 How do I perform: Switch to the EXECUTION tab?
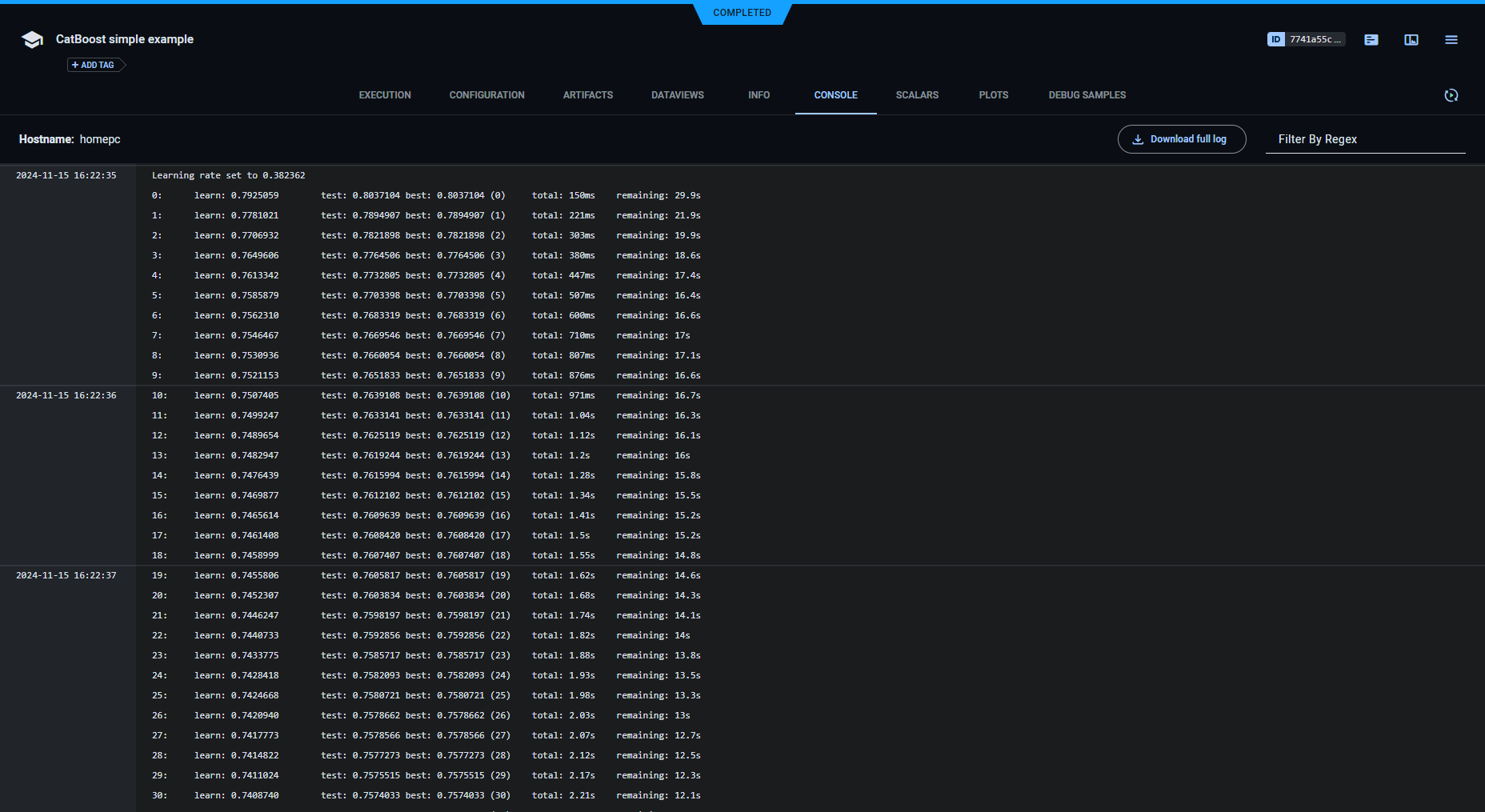point(384,94)
